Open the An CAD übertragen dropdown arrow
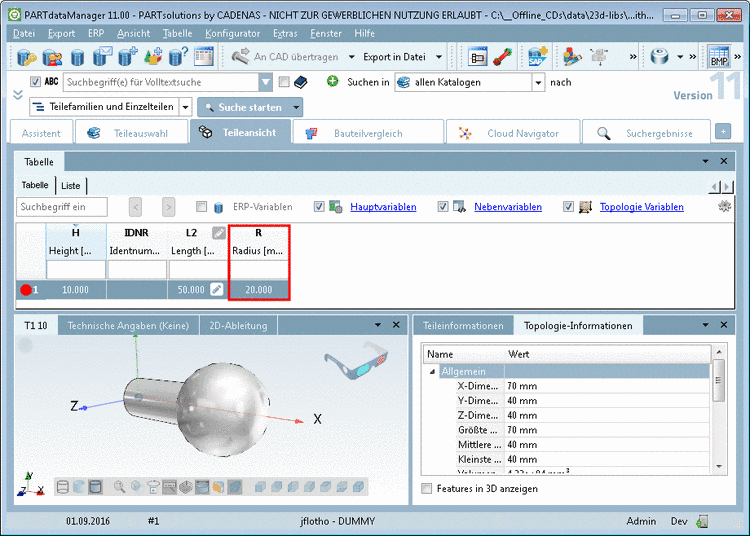 (x=352, y=57)
